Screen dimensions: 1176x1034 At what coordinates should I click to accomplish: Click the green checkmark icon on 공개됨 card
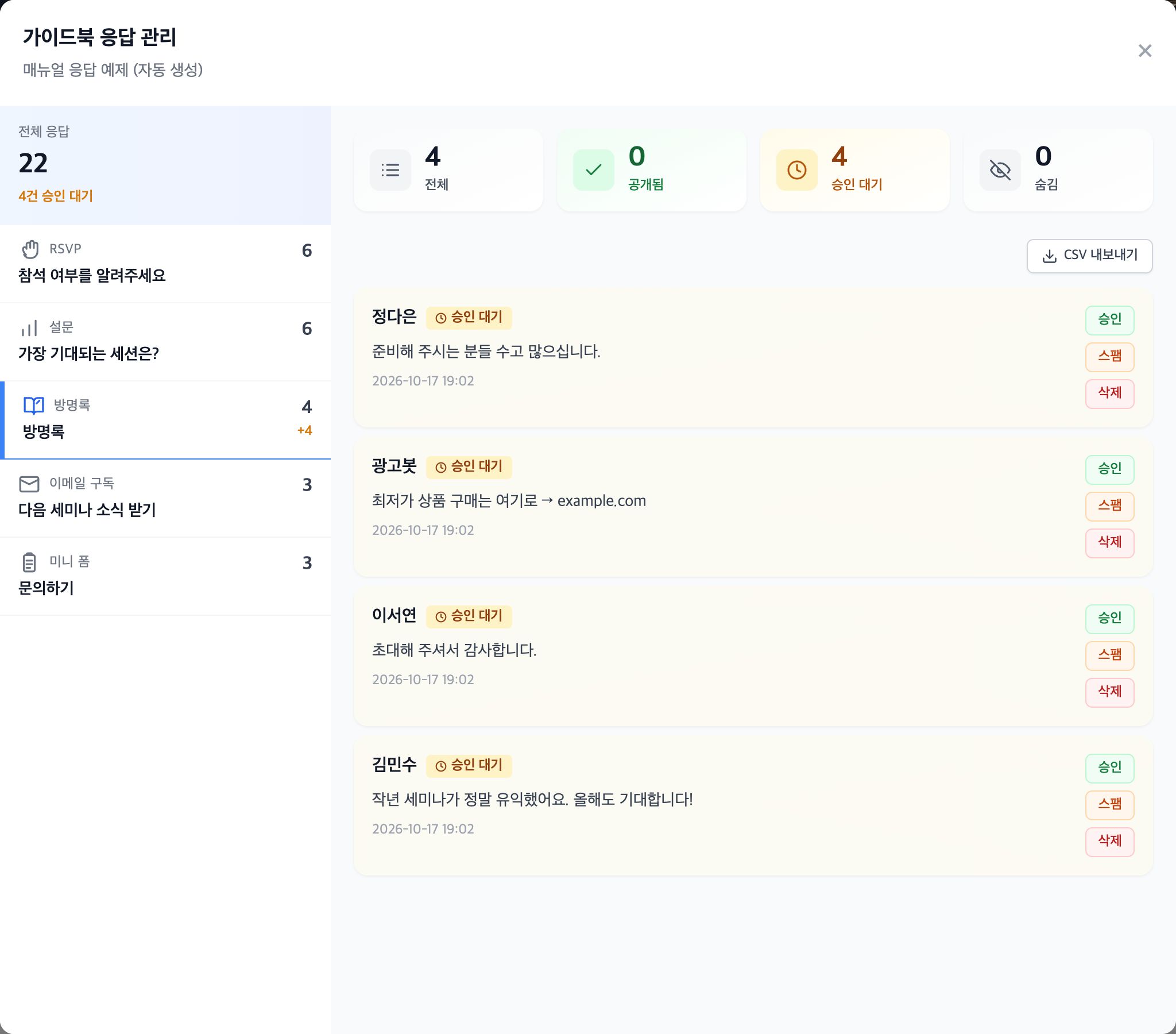(593, 170)
